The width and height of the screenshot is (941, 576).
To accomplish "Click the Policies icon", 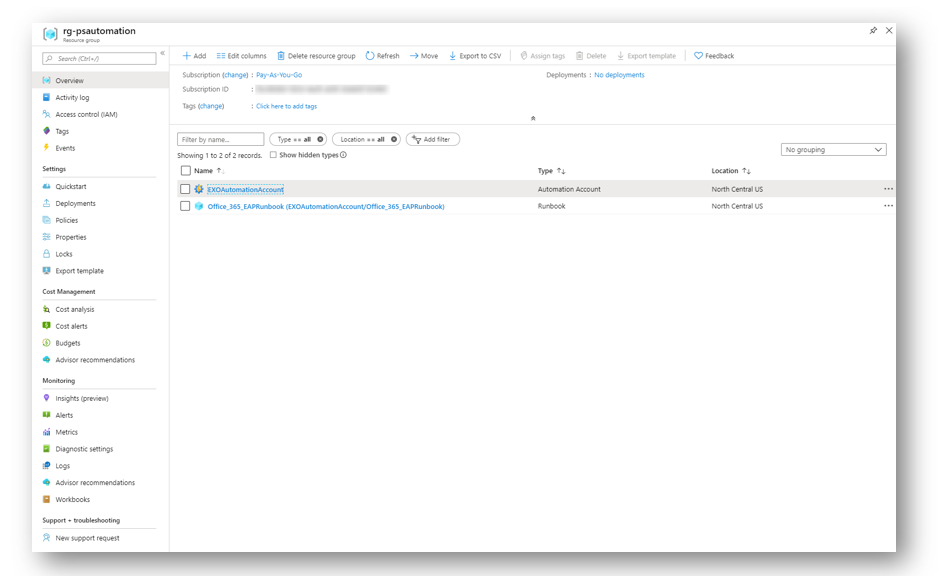I will 46,220.
